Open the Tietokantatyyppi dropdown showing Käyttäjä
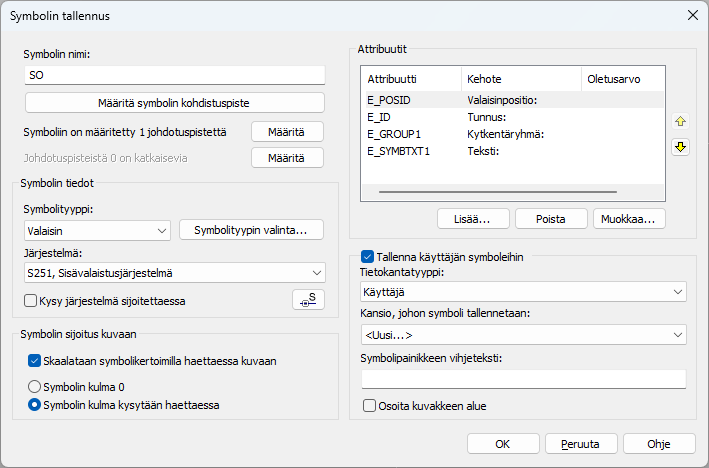 pos(522,291)
